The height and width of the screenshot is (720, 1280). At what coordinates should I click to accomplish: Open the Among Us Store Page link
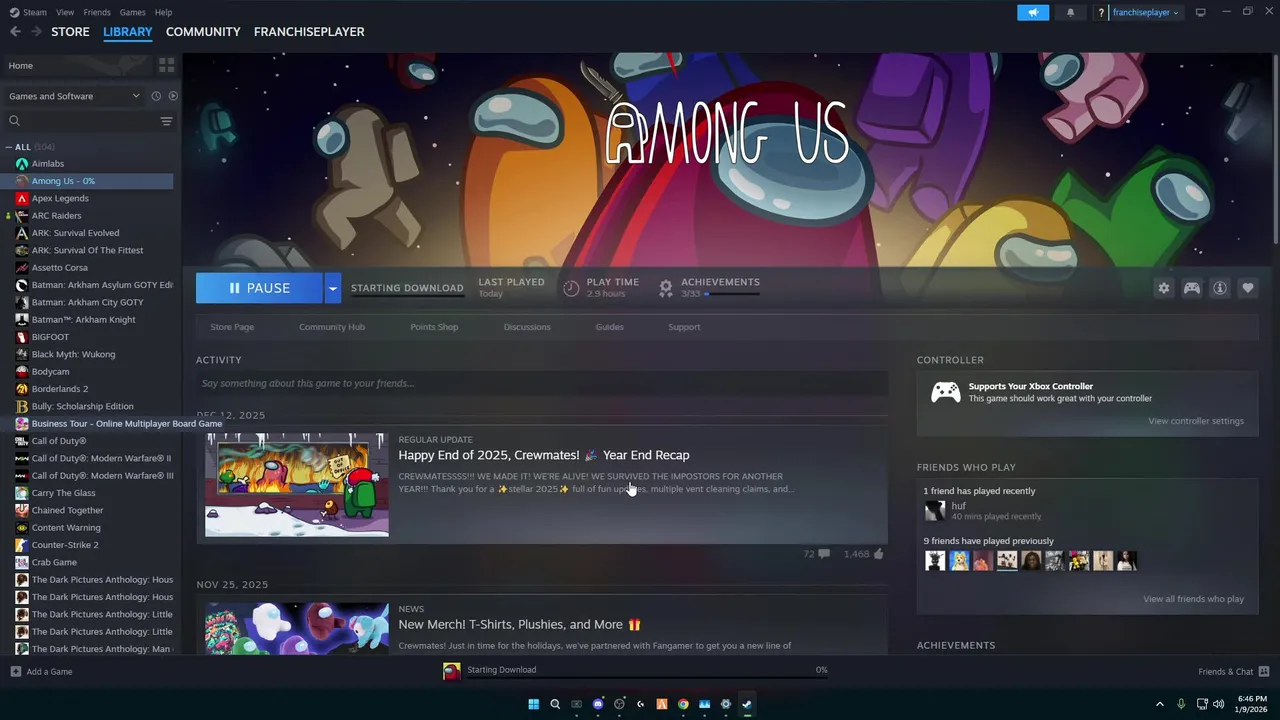232,327
